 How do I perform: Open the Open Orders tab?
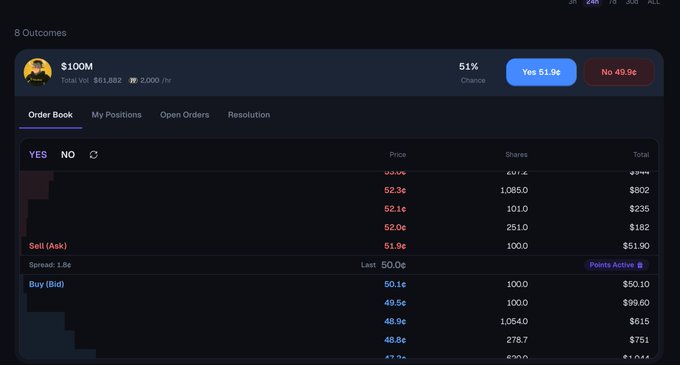(x=185, y=115)
